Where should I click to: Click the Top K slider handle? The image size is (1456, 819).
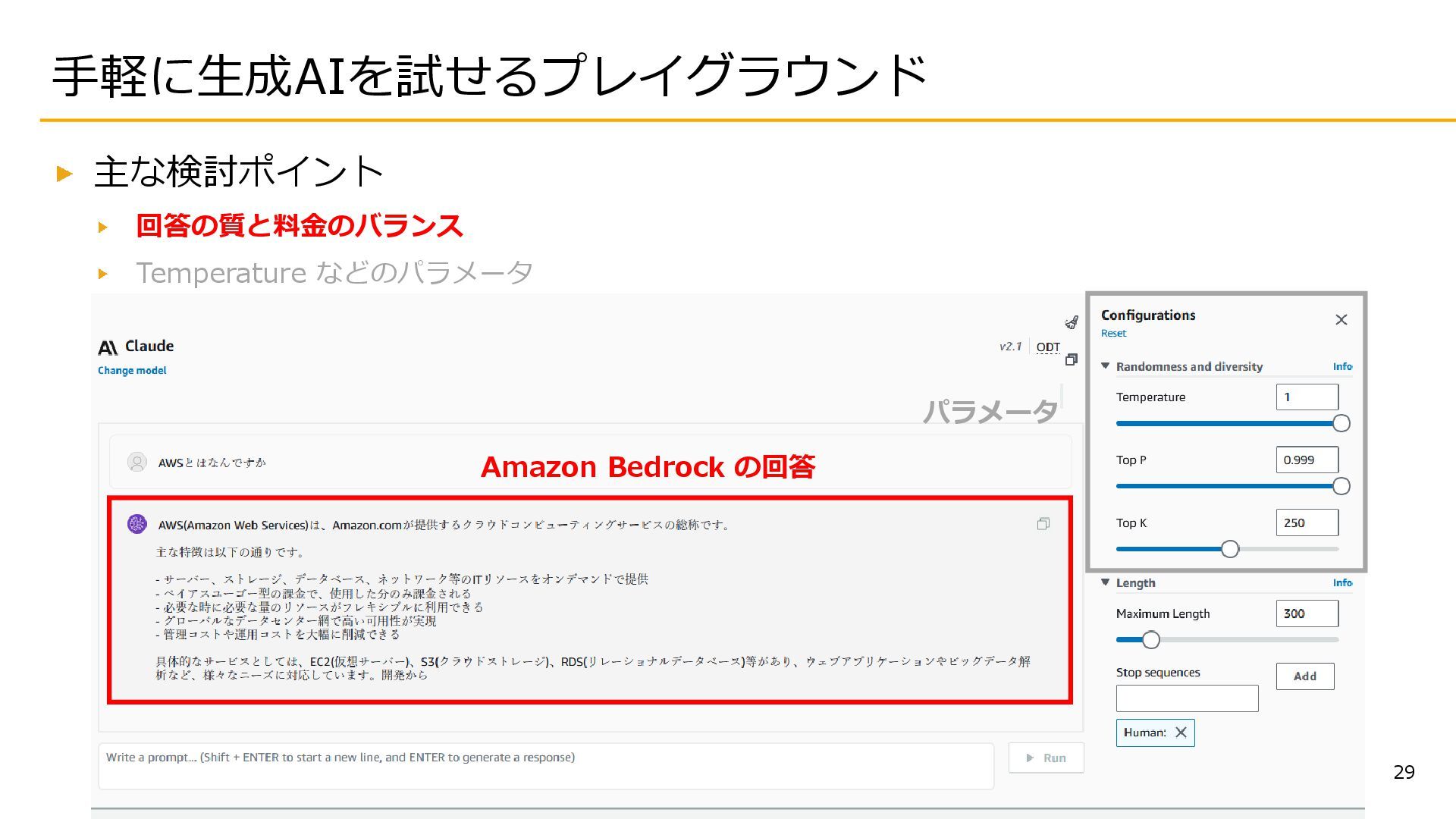[1230, 549]
